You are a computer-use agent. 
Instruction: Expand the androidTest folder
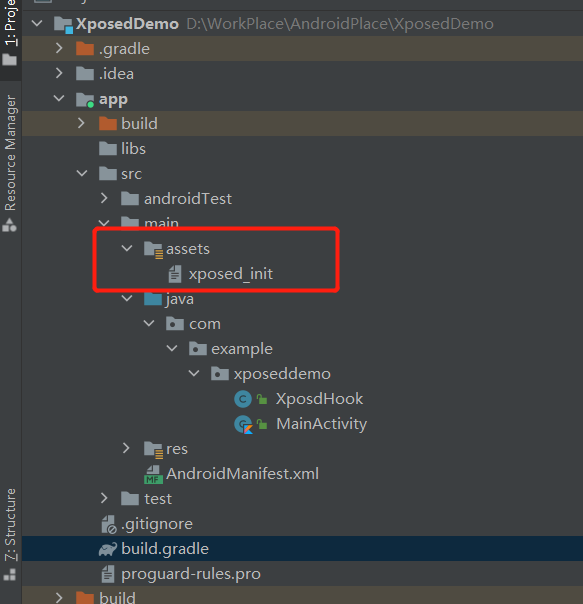pyautogui.click(x=104, y=198)
